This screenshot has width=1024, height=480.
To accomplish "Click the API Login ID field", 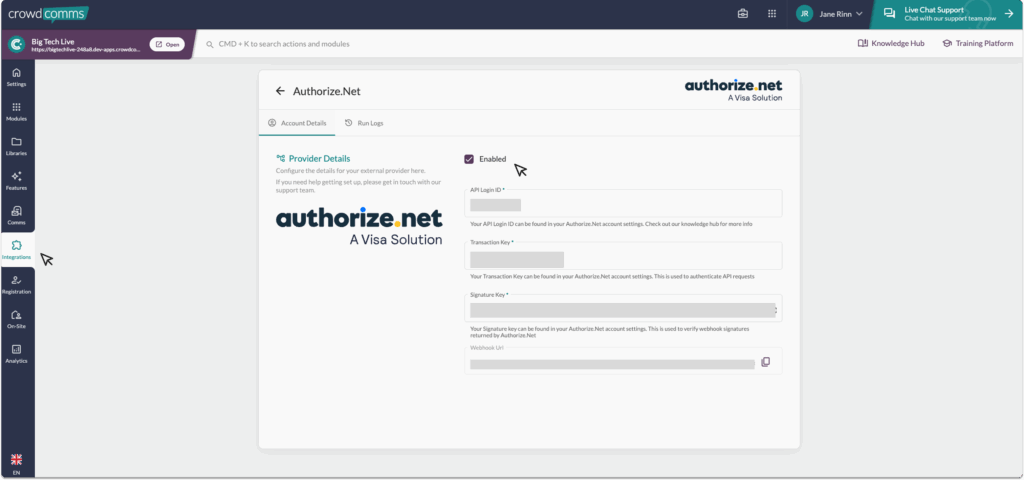I will 623,203.
